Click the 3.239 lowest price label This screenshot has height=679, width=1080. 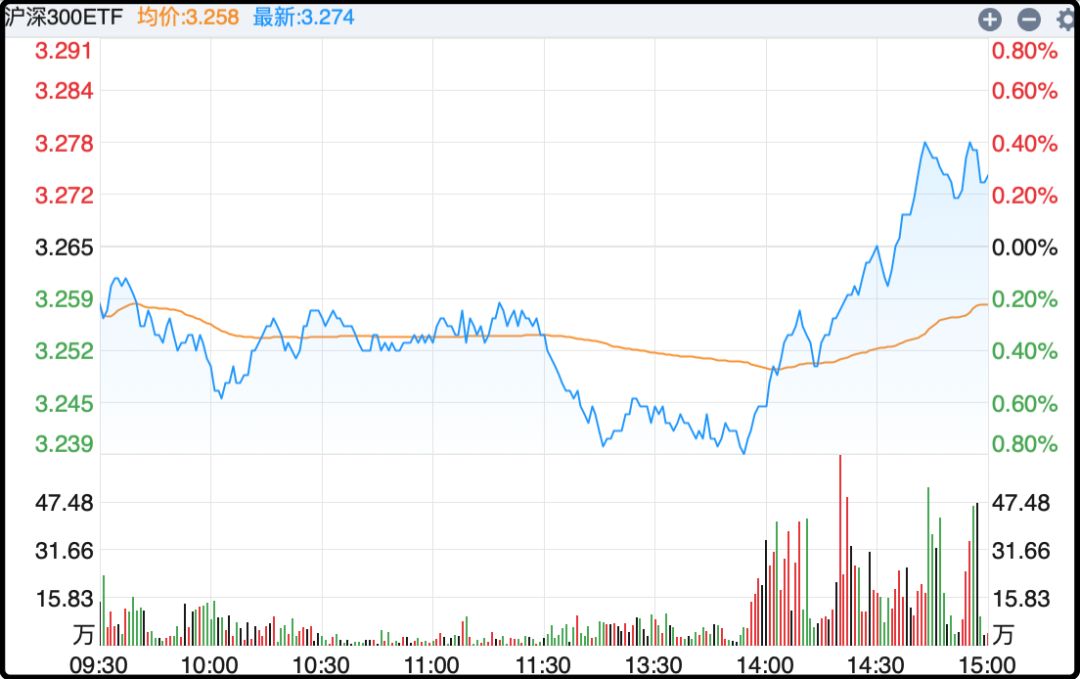pos(64,444)
